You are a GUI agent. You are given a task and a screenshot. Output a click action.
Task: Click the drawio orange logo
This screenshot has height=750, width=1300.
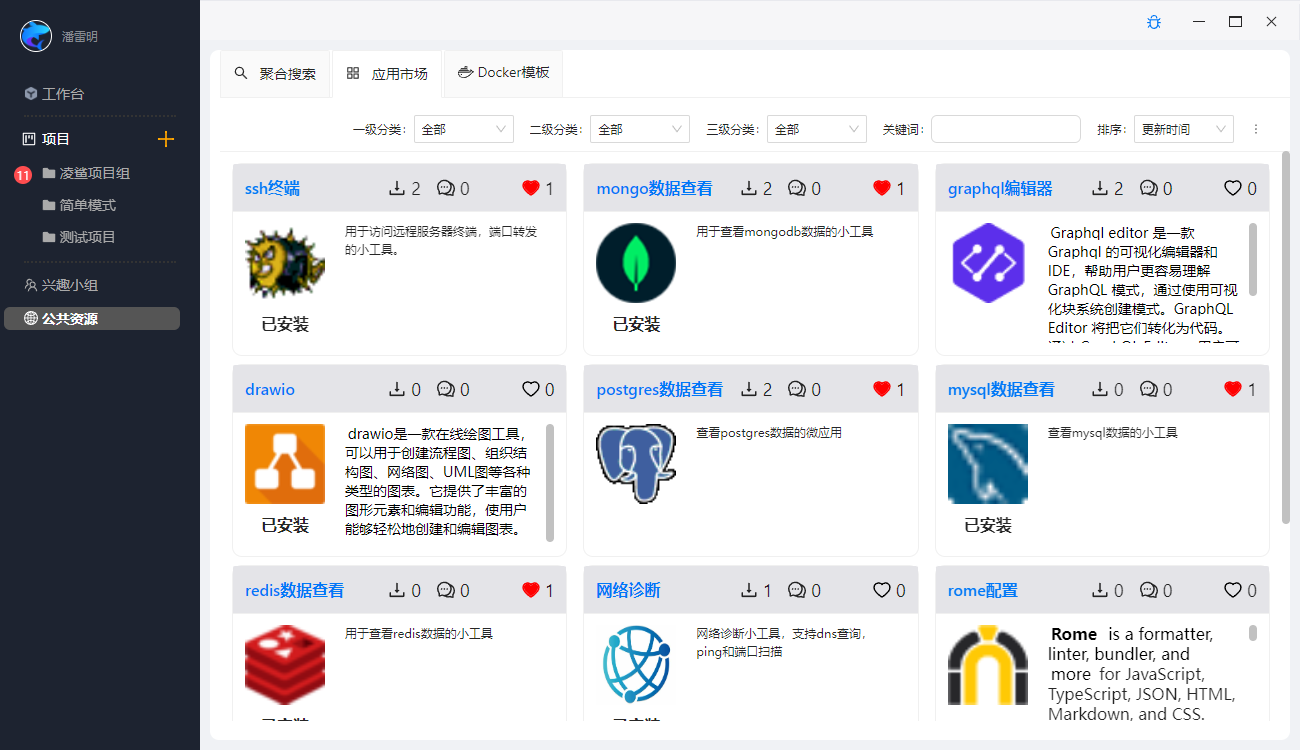point(285,464)
